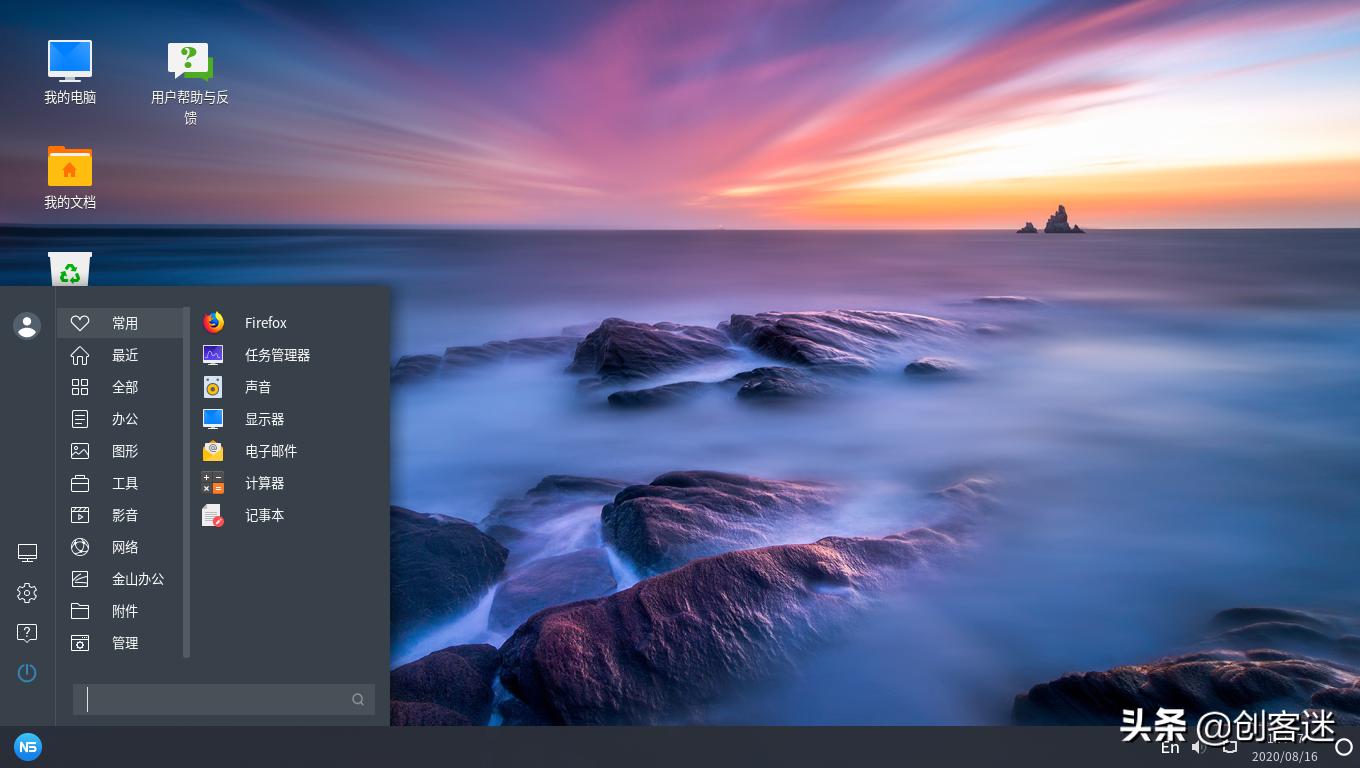
Task: Launch Firefox from the start menu
Action: point(265,322)
